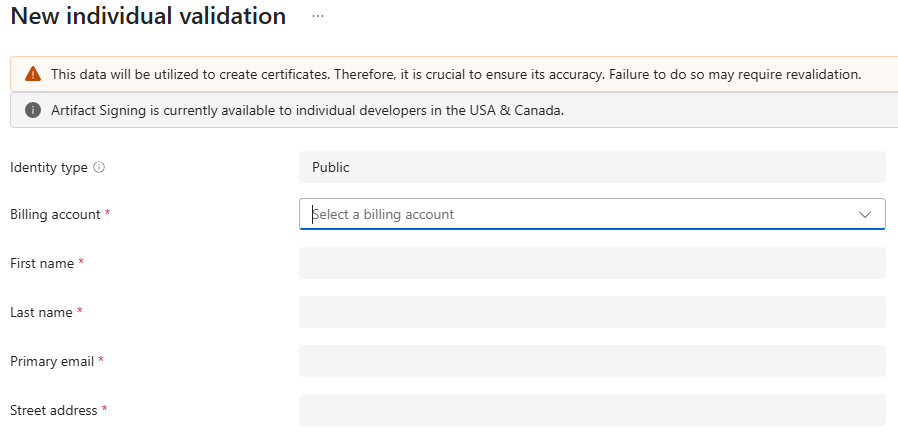The width and height of the screenshot is (898, 436).
Task: Click the Last name input field
Action: 592,312
